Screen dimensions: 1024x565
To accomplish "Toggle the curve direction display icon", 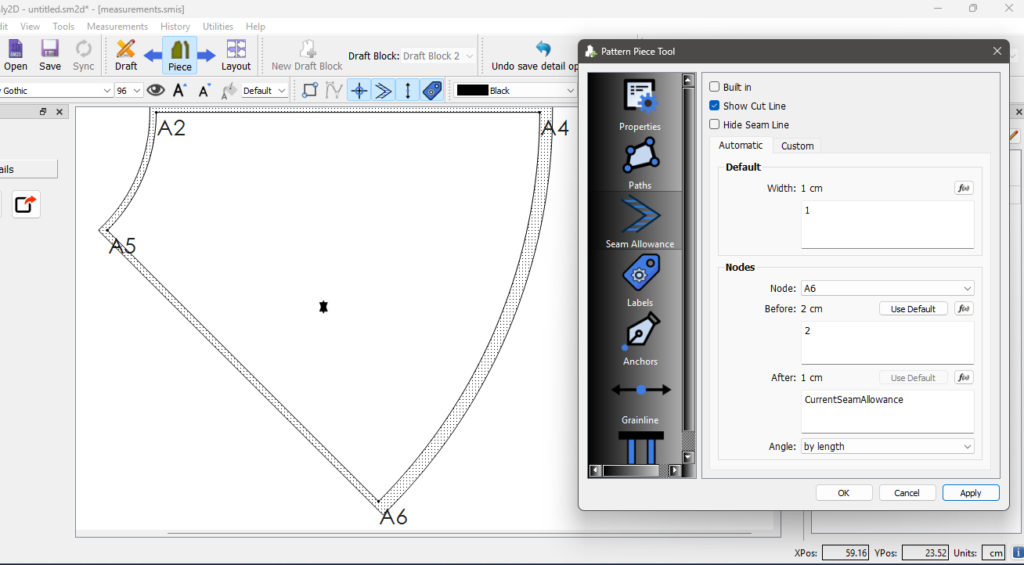I will 334,90.
